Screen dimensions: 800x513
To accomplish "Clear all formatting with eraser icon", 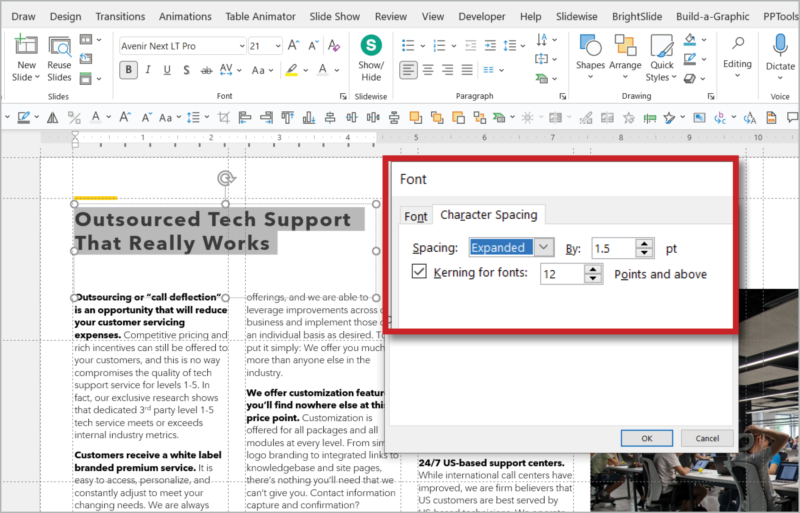I will pos(334,46).
